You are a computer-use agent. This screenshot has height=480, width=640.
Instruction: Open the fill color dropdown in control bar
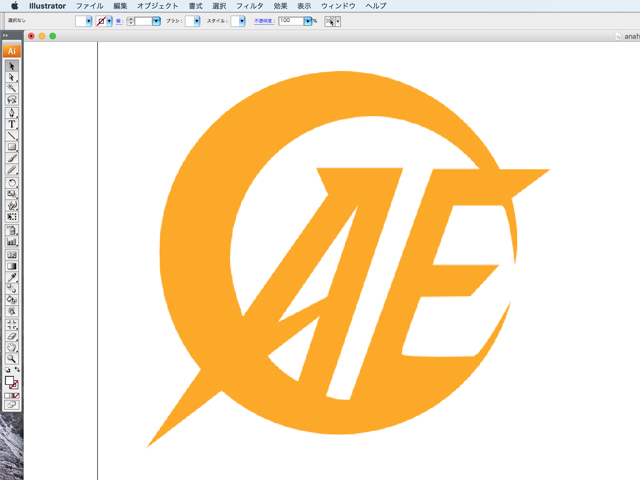[89, 21]
